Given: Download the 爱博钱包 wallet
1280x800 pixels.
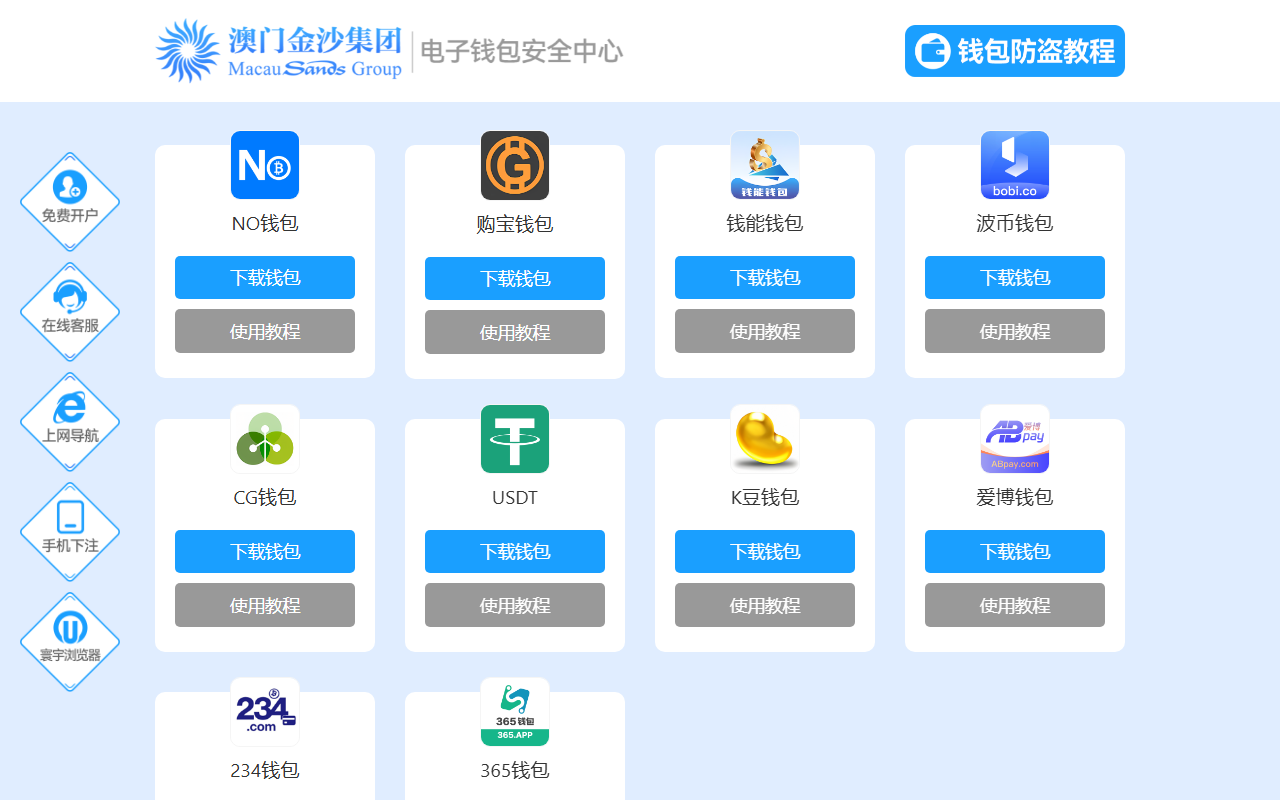Looking at the screenshot, I should [1015, 551].
